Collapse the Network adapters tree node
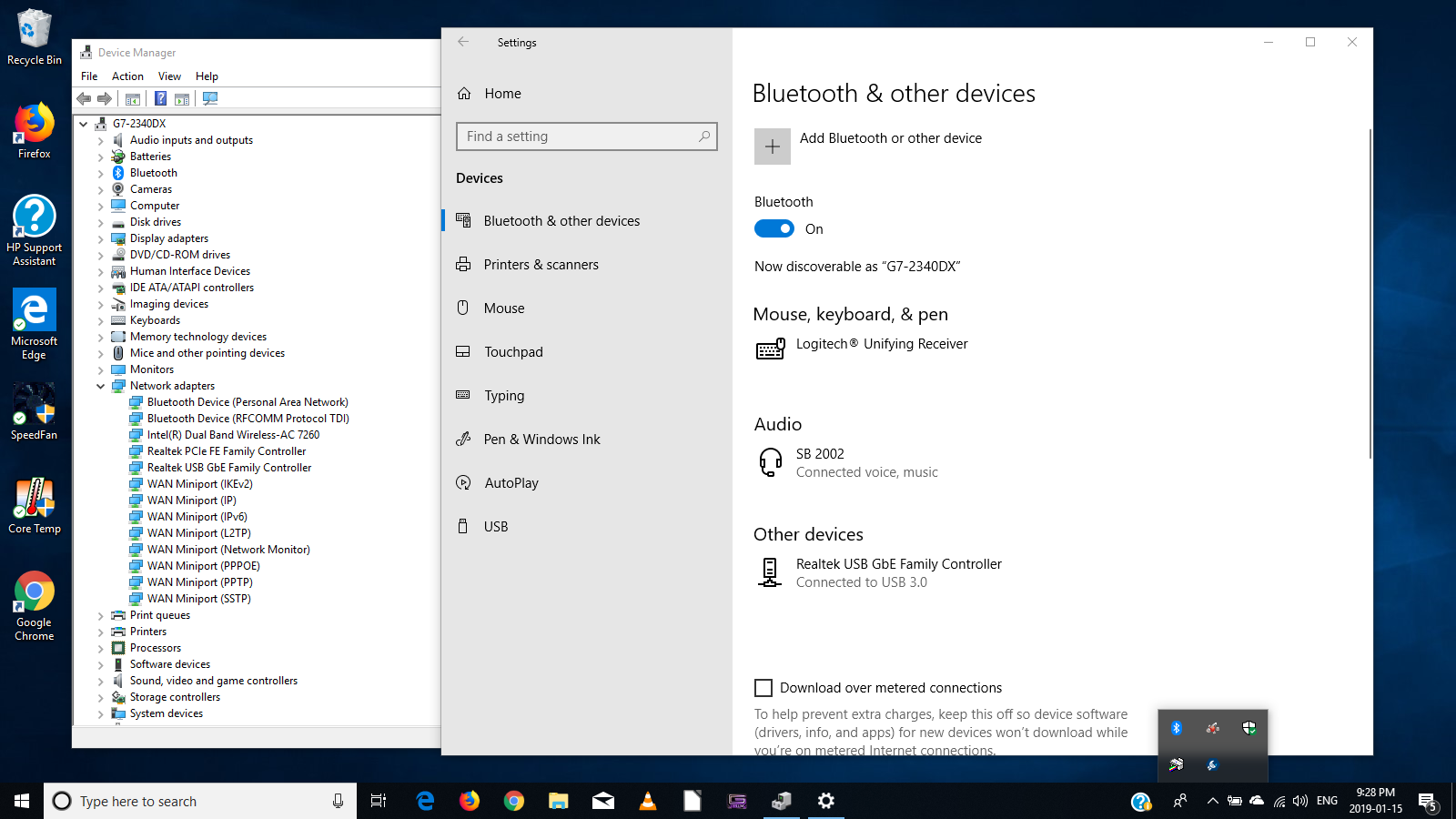The height and width of the screenshot is (819, 1456). 100,386
